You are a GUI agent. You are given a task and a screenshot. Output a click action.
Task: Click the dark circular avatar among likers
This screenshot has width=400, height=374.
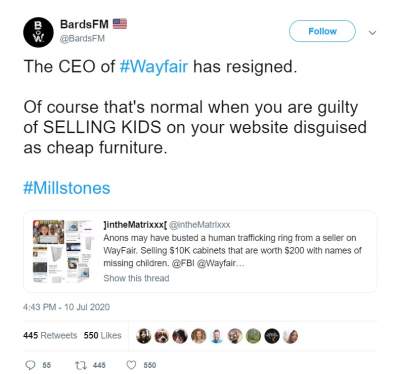[272, 336]
